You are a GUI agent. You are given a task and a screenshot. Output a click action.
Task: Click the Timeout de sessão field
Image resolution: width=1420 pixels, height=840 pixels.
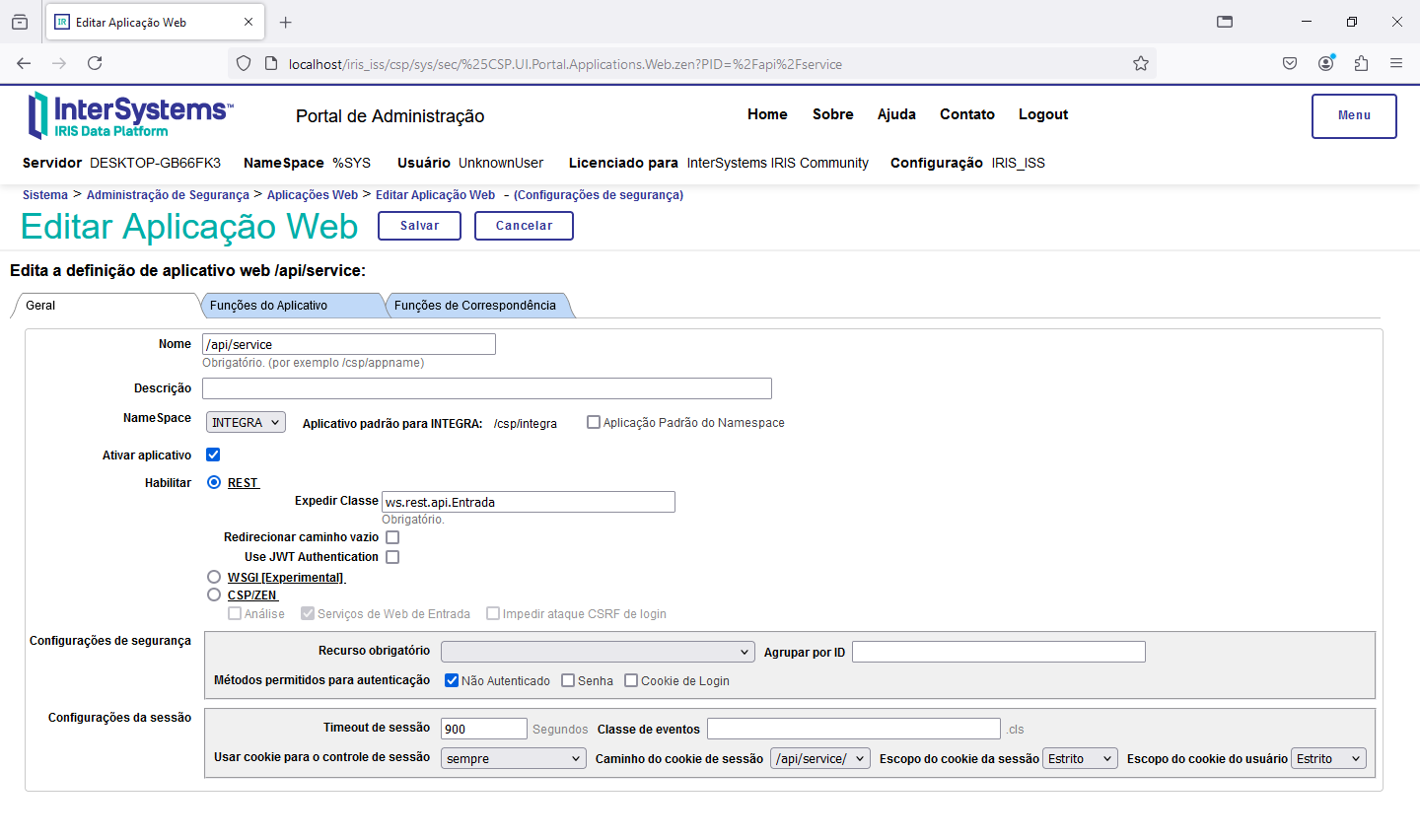pyautogui.click(x=483, y=729)
